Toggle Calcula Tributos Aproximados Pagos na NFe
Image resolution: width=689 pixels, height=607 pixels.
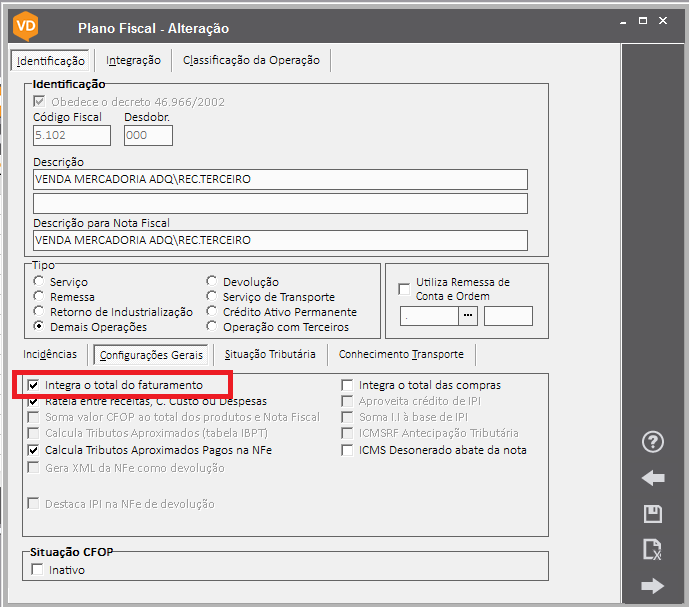coord(33,450)
